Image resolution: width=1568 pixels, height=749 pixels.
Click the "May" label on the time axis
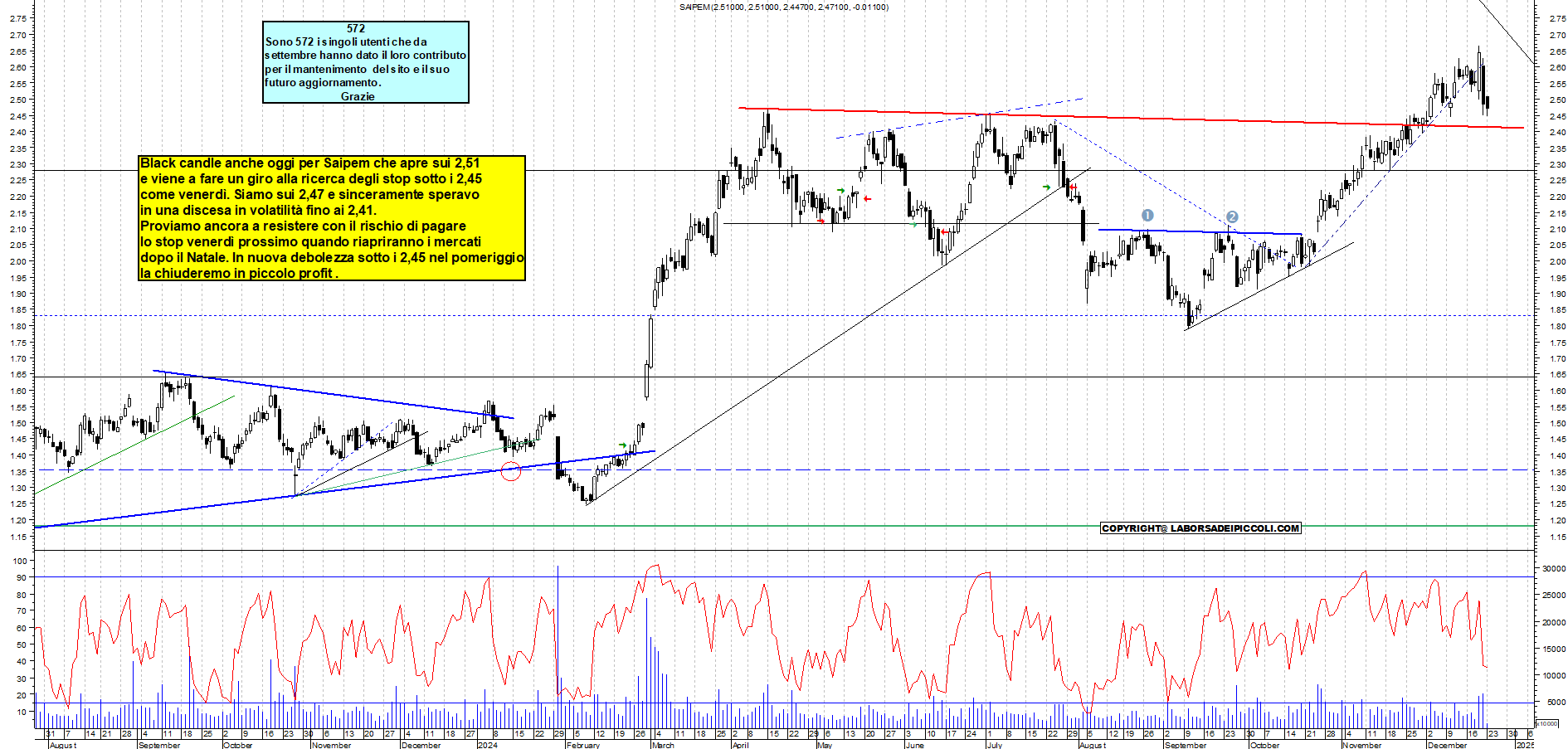pos(825,745)
